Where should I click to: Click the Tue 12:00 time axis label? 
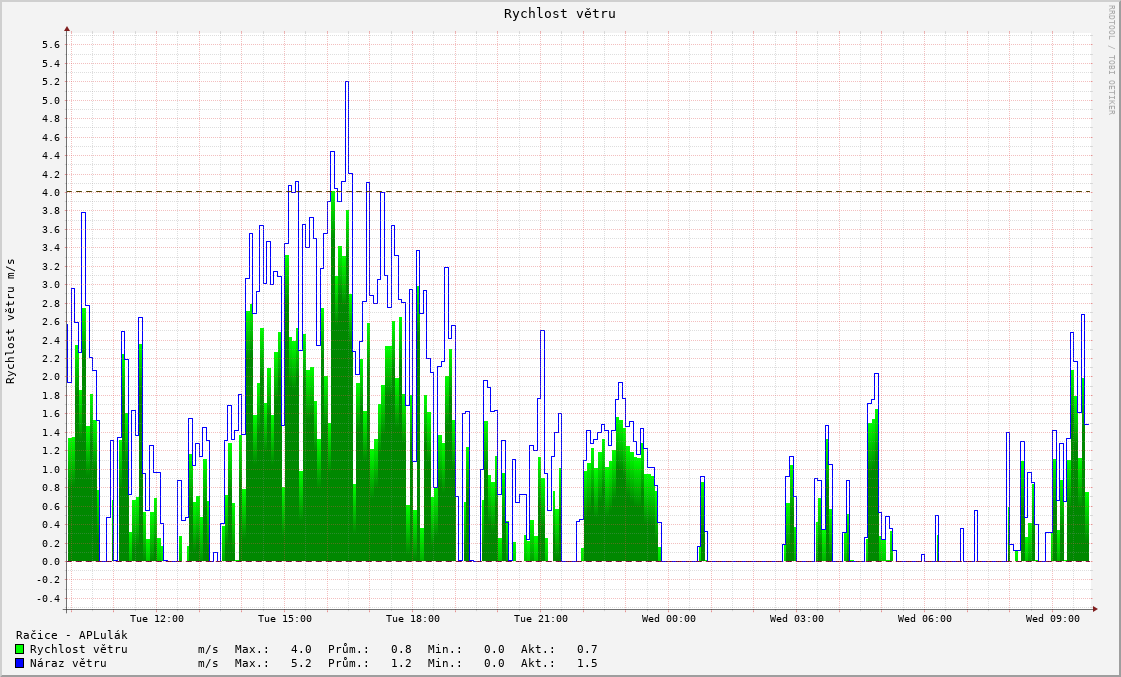157,618
